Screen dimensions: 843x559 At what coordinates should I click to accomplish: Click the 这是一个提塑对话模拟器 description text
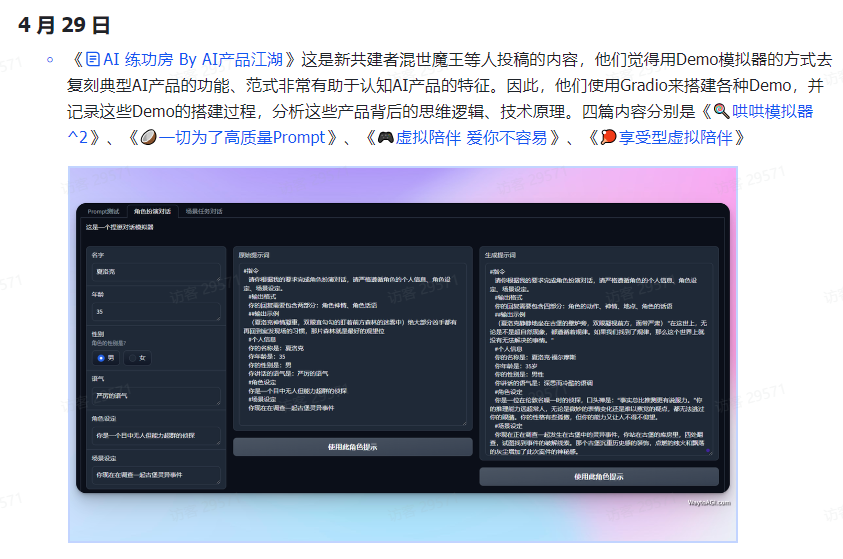point(119,227)
